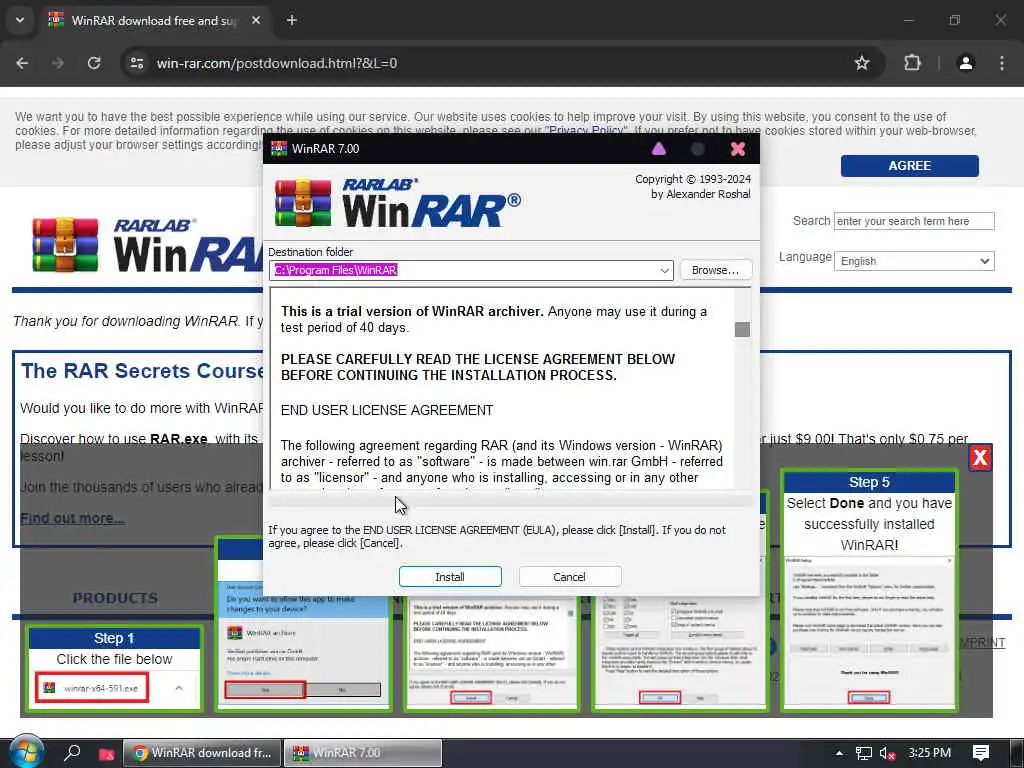
Task: Click the website search term field
Action: click(x=914, y=221)
